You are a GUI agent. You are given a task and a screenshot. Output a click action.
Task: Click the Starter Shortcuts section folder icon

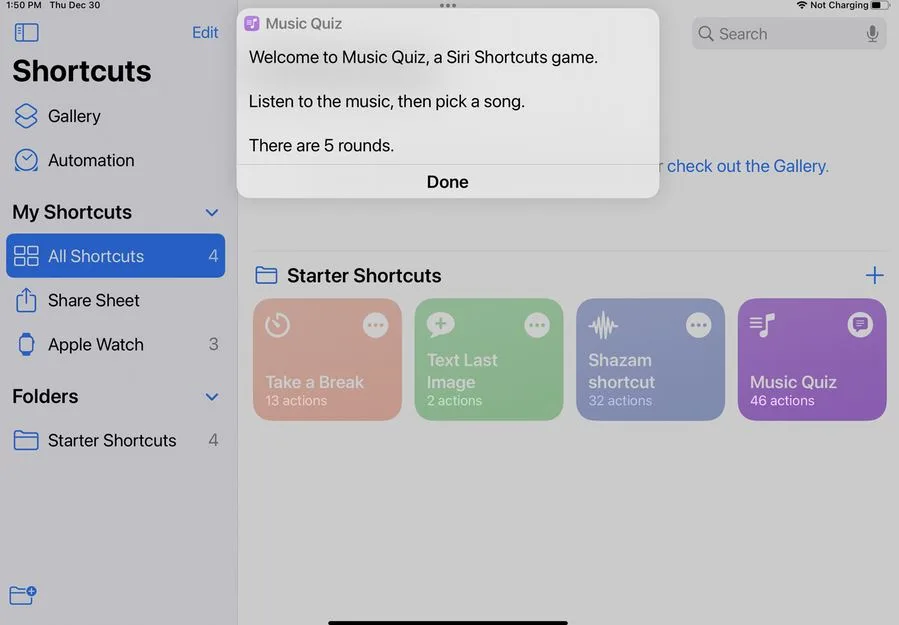point(266,275)
